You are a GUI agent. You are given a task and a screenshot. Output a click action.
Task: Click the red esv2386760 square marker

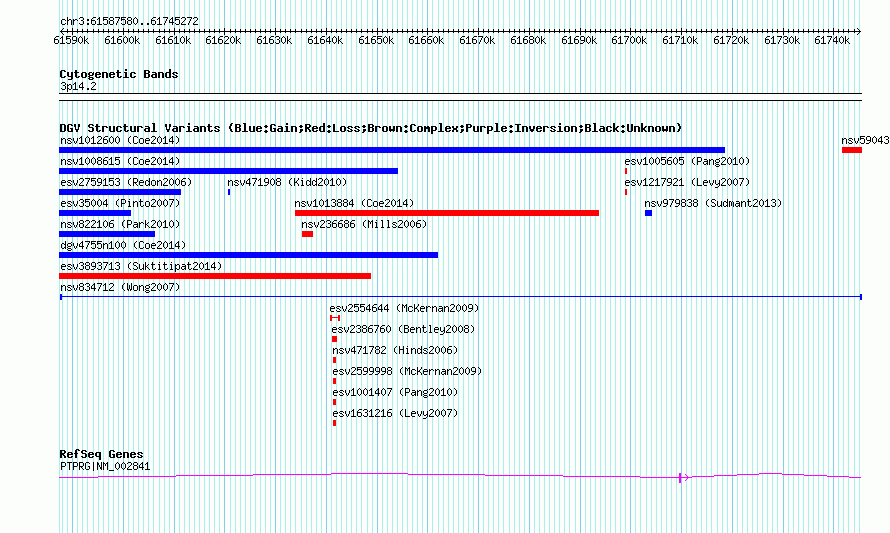click(x=334, y=339)
